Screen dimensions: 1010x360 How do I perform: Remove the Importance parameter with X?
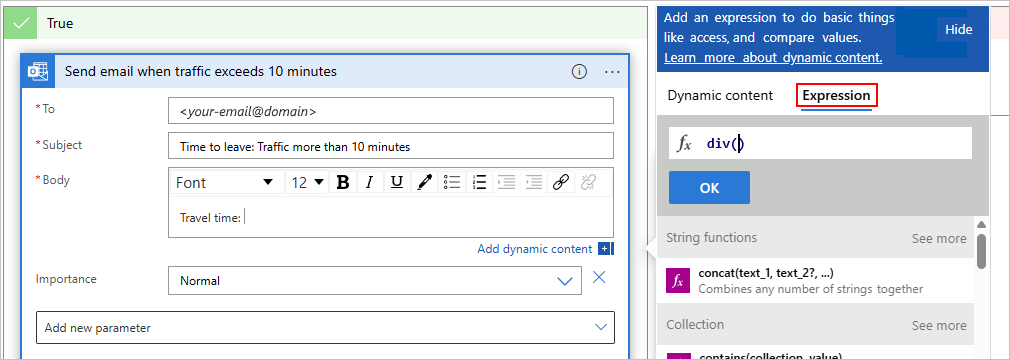click(x=599, y=278)
